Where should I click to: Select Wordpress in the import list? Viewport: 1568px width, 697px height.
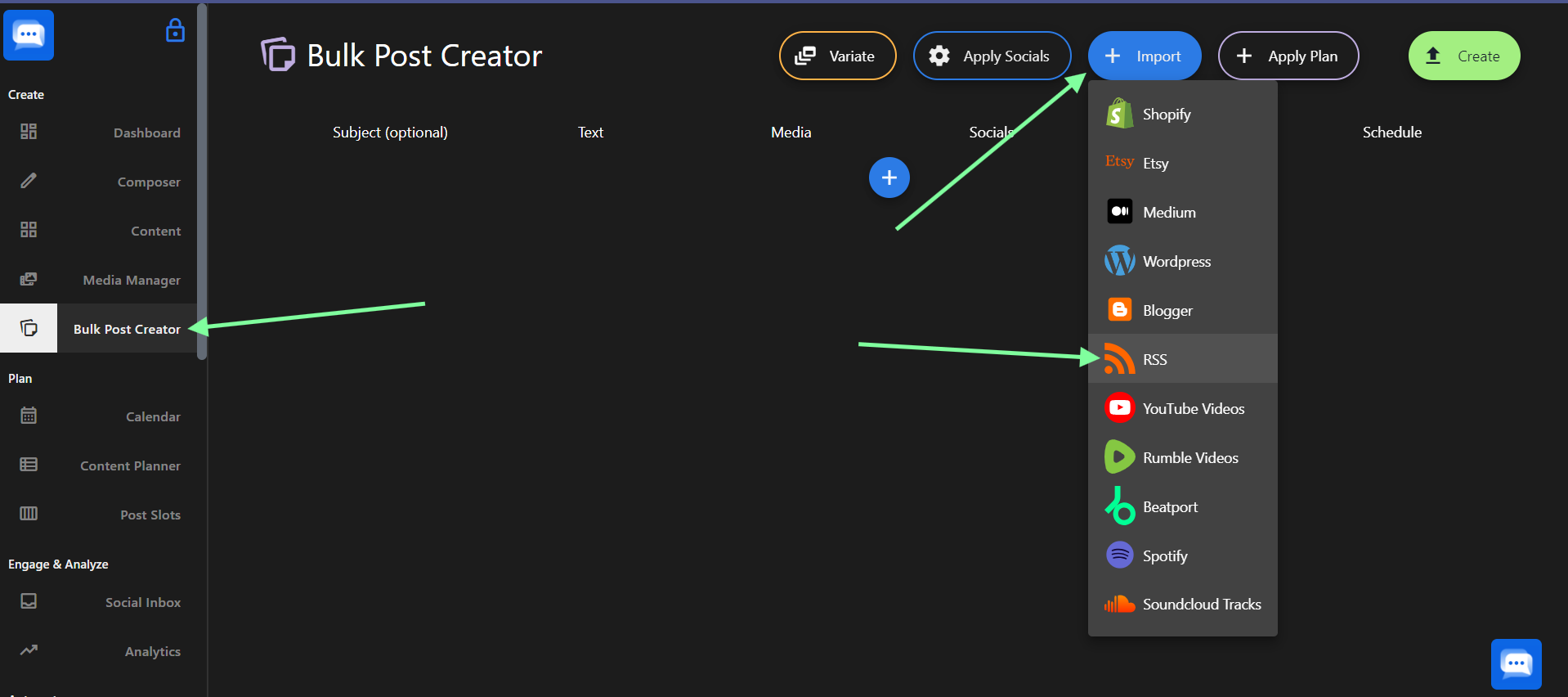point(1183,261)
